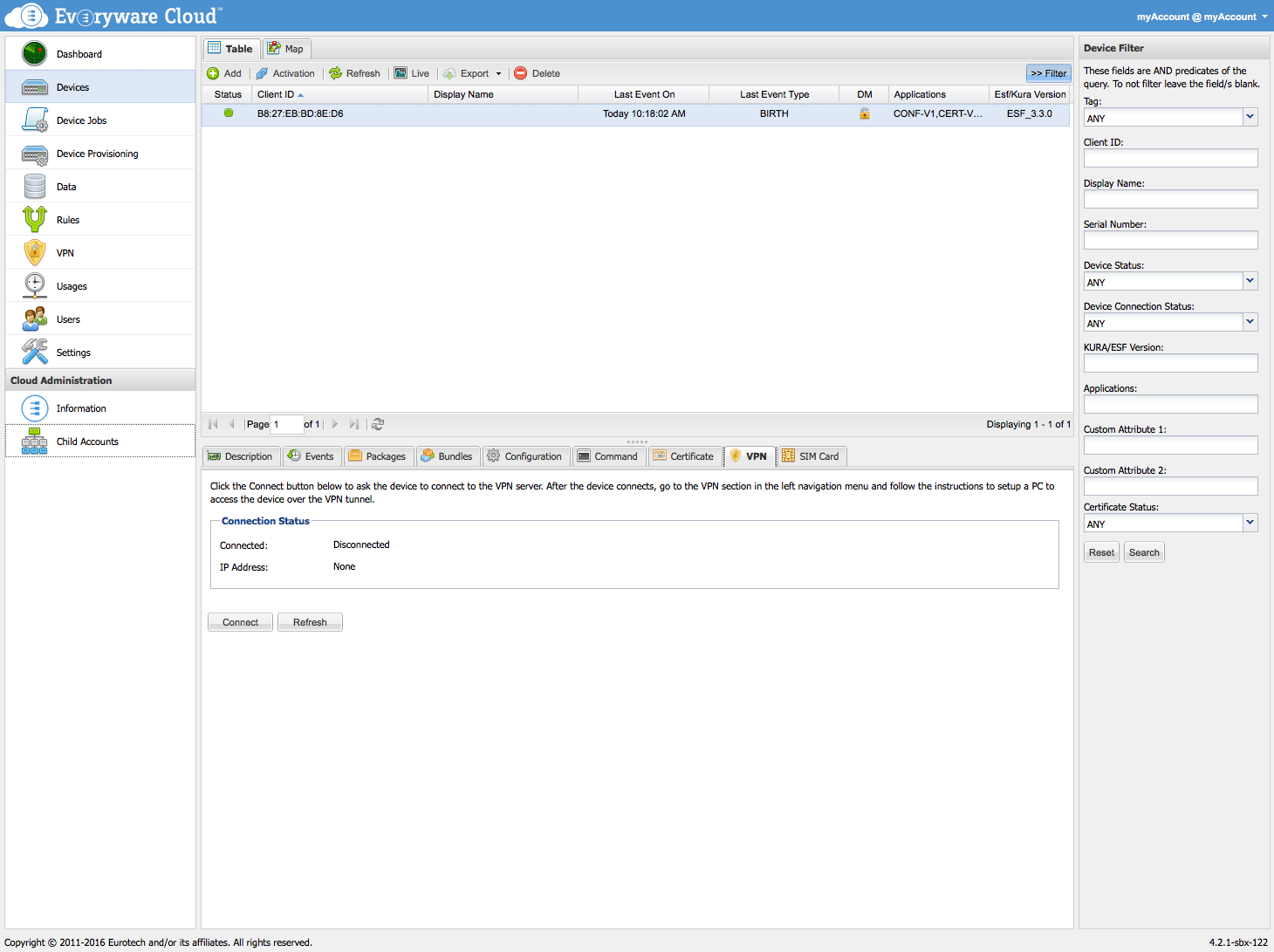
Task: Switch to the Table view tab
Action: [231, 49]
